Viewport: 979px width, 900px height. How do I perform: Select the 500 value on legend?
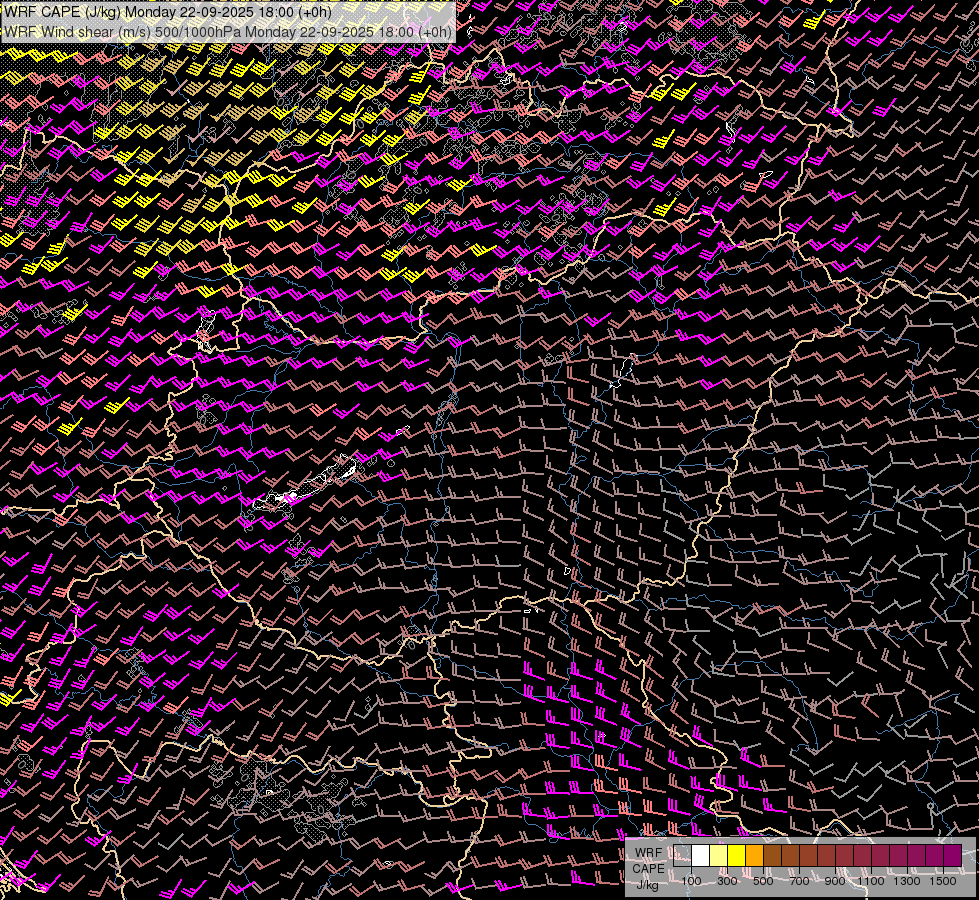763,880
